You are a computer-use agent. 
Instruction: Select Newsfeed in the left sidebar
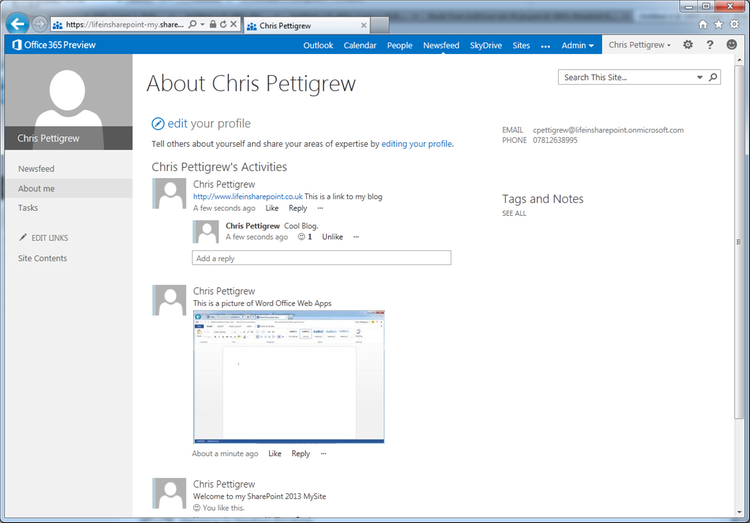36,168
